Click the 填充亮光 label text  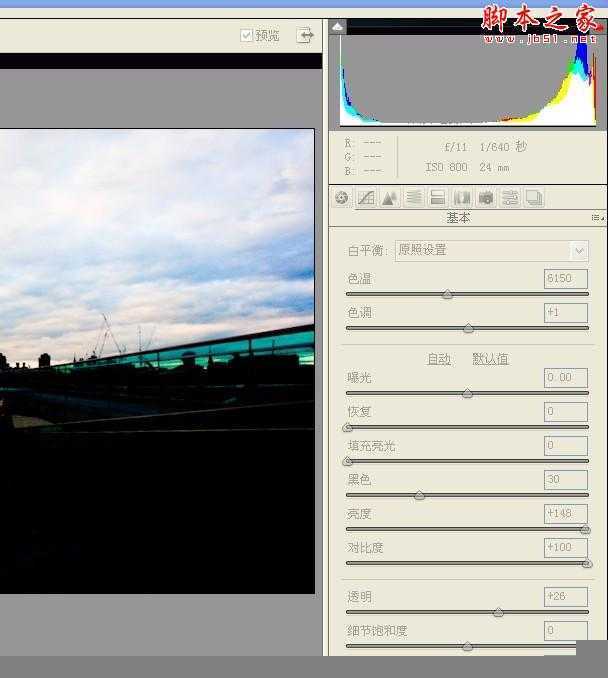[371, 446]
